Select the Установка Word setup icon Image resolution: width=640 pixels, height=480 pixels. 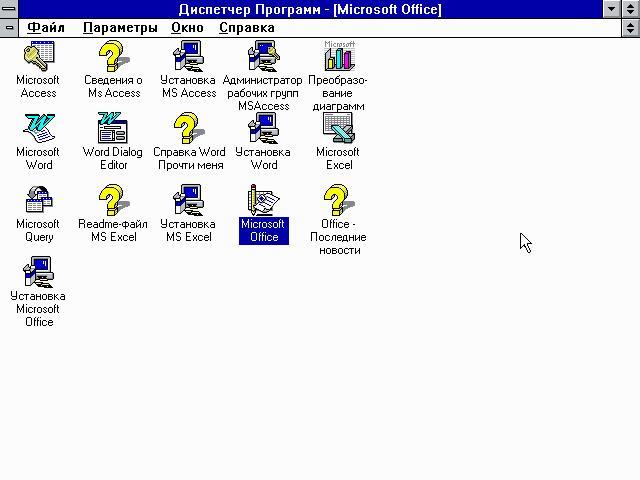[264, 128]
